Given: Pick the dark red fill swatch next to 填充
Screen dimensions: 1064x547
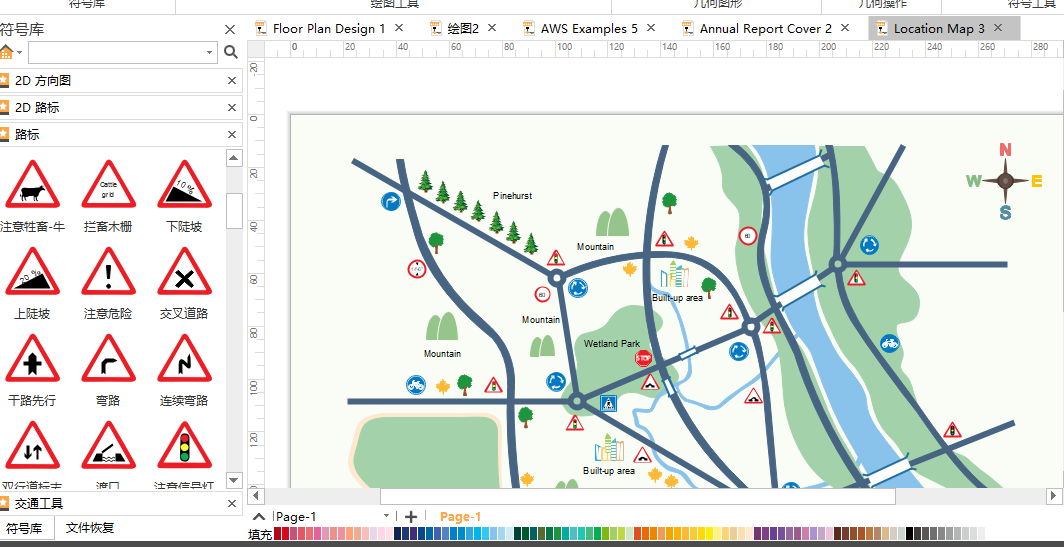Looking at the screenshot, I should coord(278,533).
